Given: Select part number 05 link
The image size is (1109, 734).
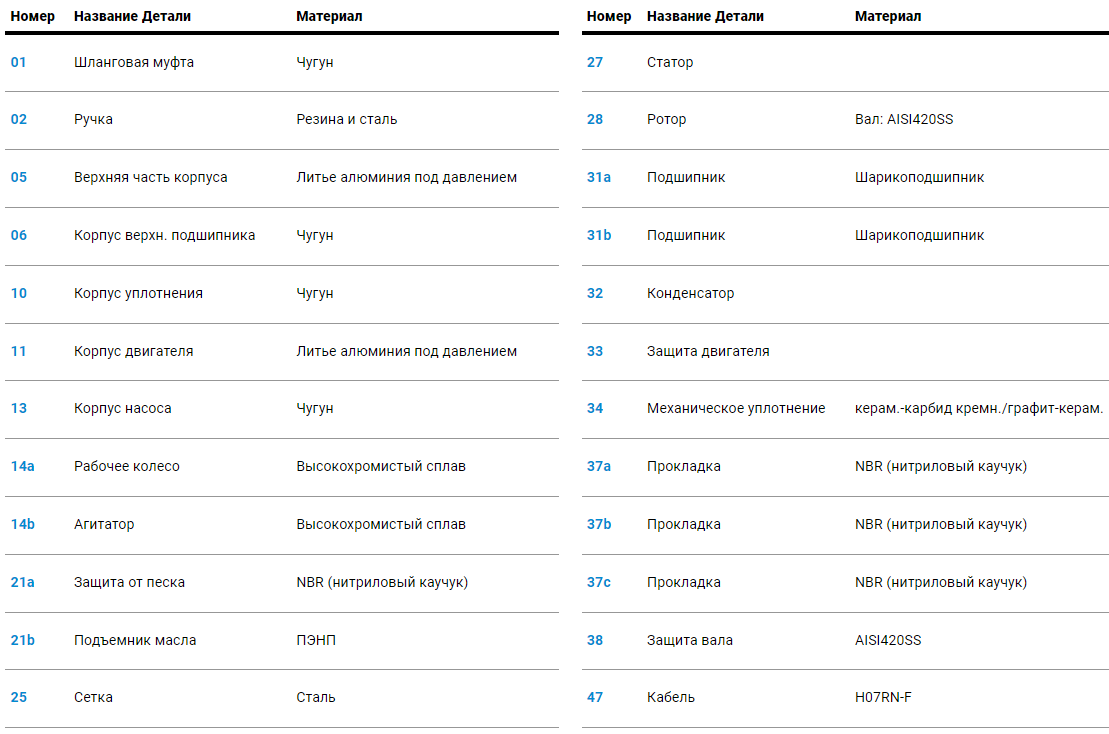Looking at the screenshot, I should 19,177.
